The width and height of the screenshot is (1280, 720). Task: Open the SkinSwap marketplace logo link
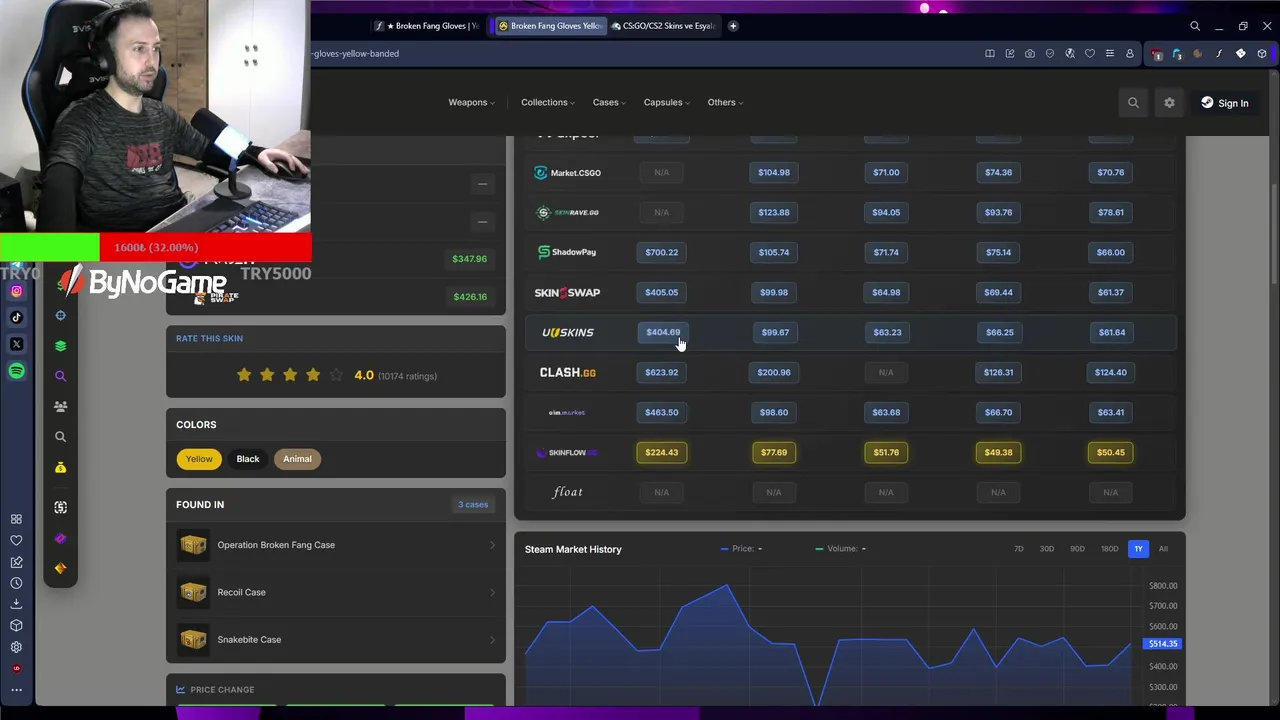[x=567, y=292]
